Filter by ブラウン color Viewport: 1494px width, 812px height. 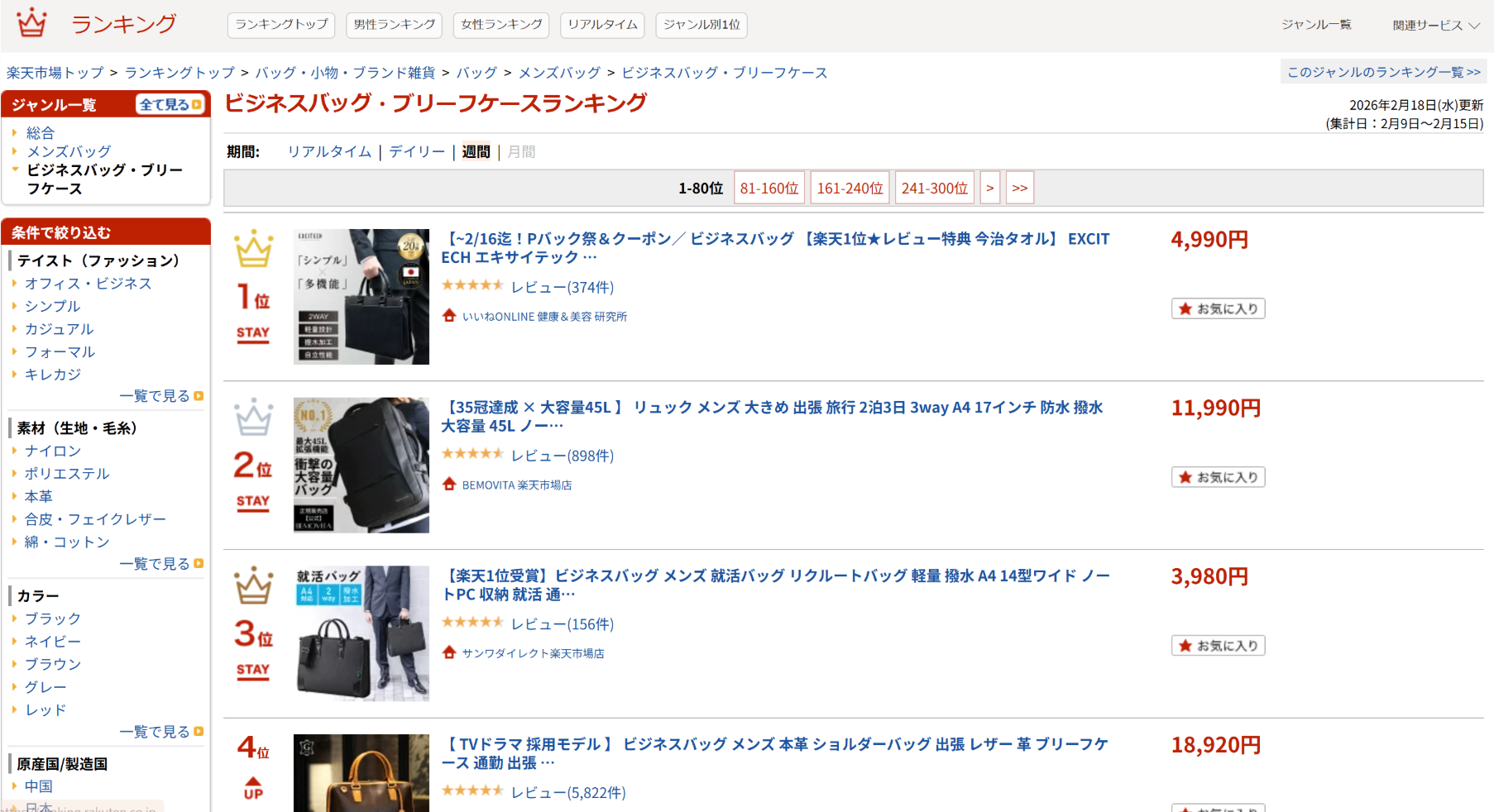(x=53, y=664)
